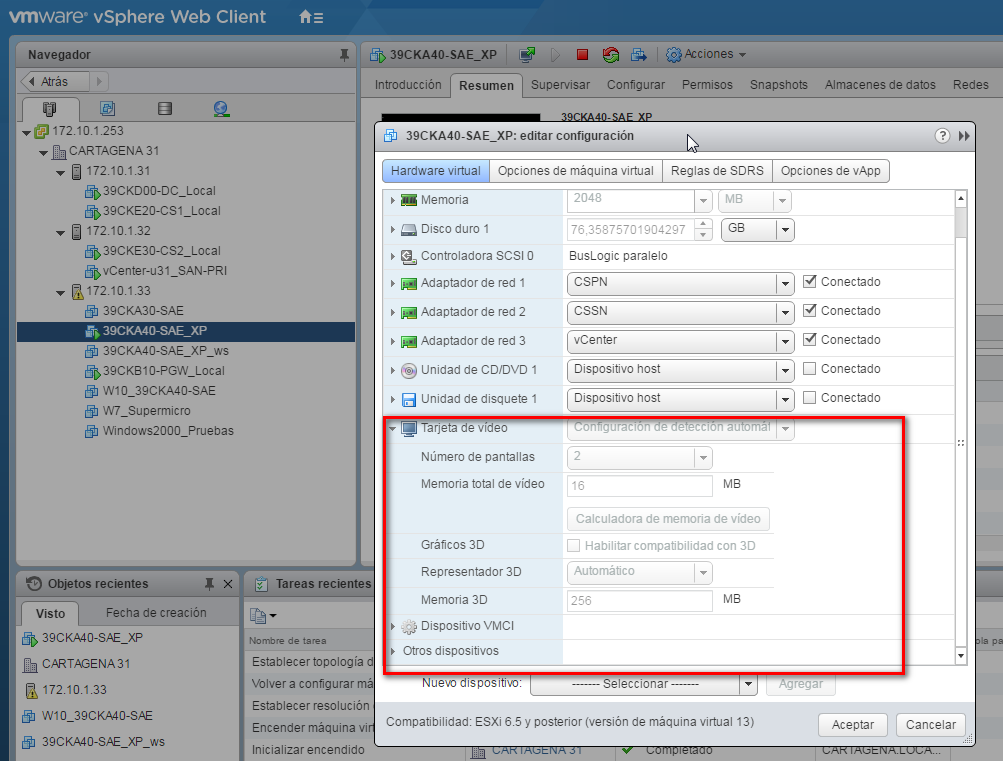Image resolution: width=1003 pixels, height=761 pixels.
Task: Open the VMs and Templates navigator view
Action: pyautogui.click(x=107, y=108)
